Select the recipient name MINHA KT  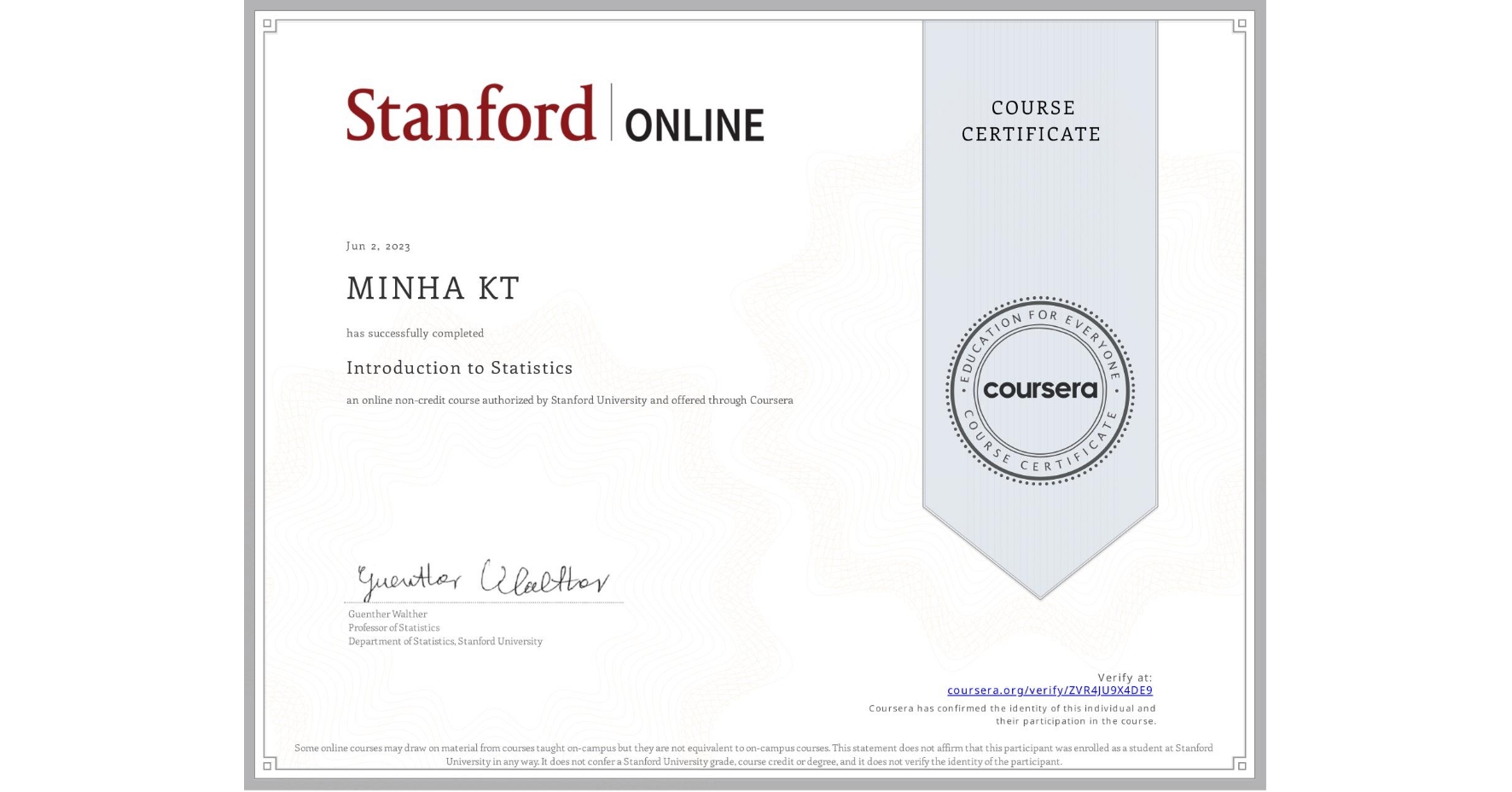(x=431, y=288)
